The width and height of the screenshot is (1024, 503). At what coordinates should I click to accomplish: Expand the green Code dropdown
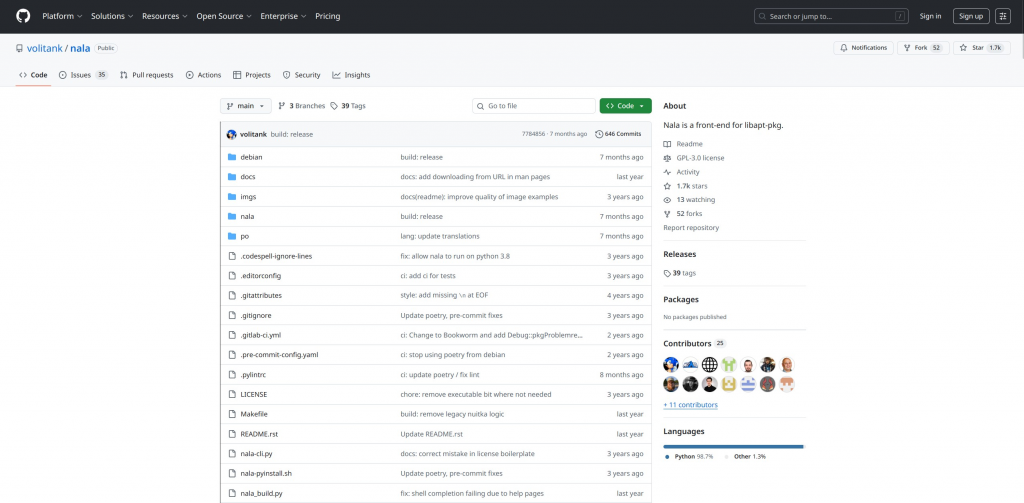tap(625, 106)
